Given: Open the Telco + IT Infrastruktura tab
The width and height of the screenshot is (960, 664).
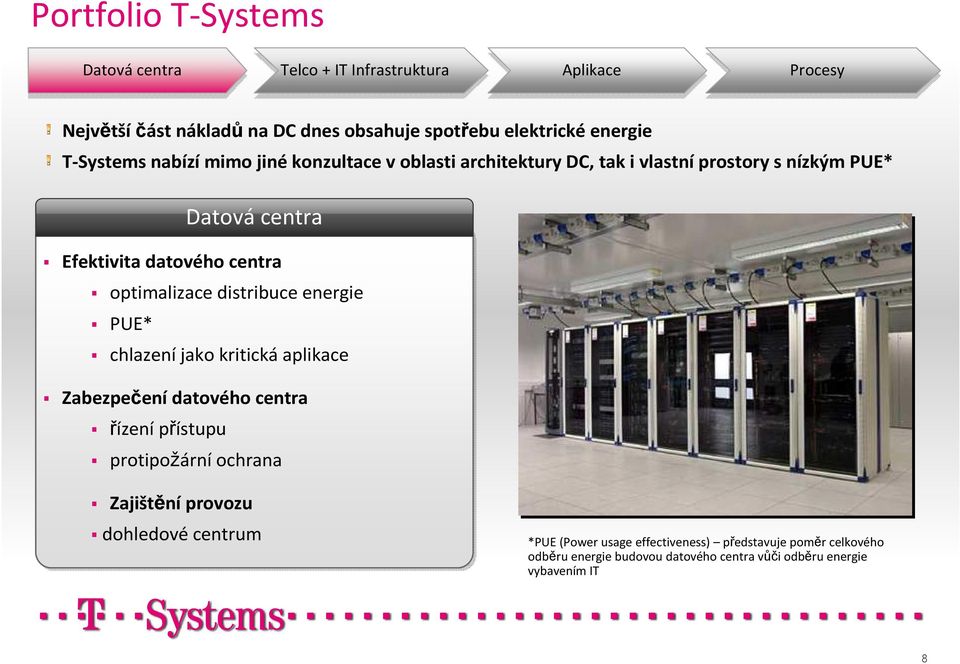Looking at the screenshot, I should coord(370,70).
